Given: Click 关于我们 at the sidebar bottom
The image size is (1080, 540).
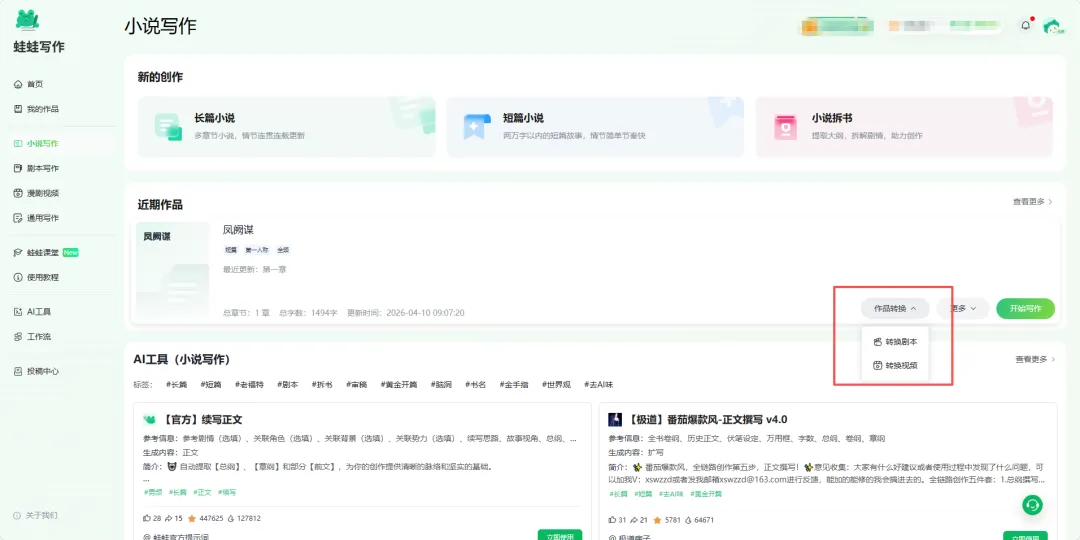Looking at the screenshot, I should click(35, 515).
